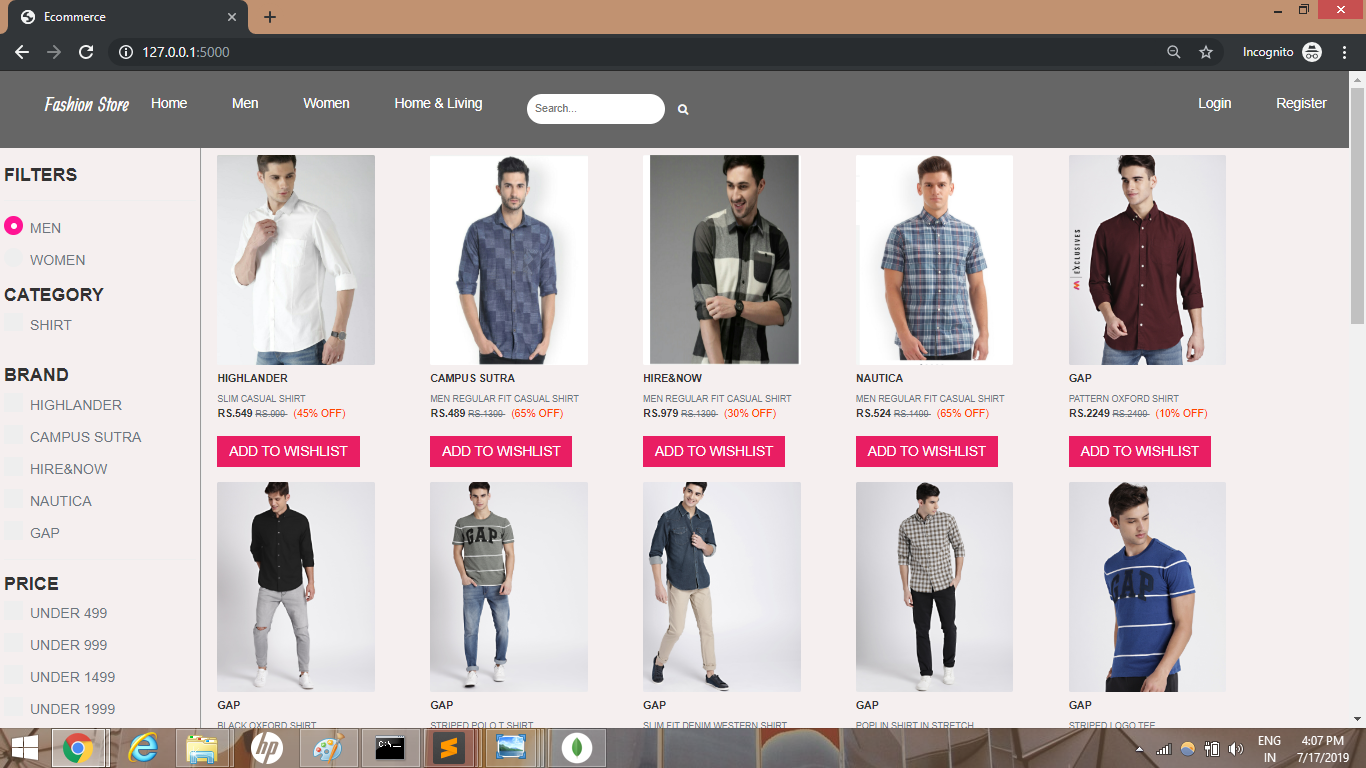The image size is (1366, 768).
Task: Go to the Women nav section
Action: point(326,103)
